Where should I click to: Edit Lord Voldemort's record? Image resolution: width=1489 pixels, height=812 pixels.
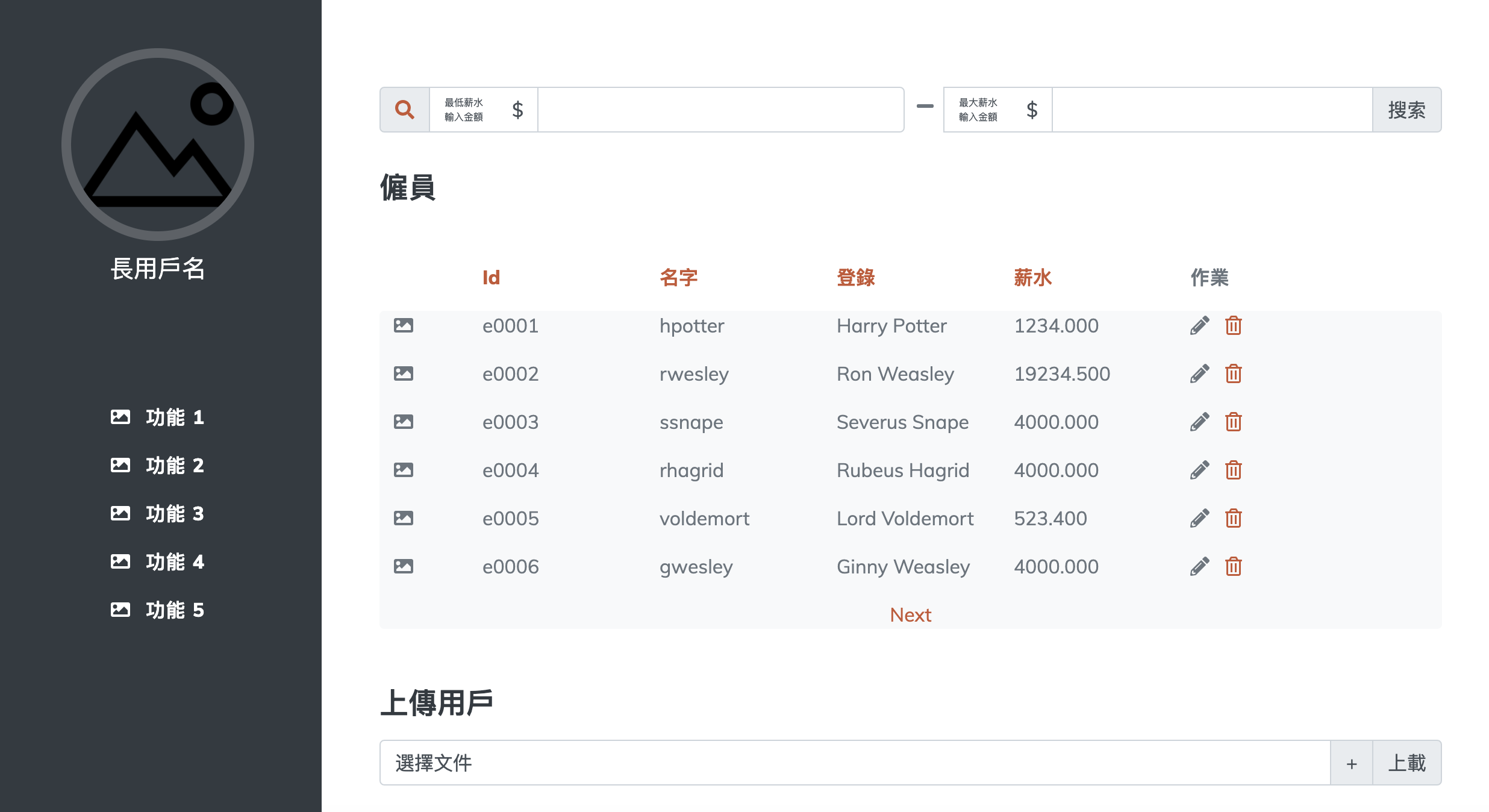tap(1199, 519)
